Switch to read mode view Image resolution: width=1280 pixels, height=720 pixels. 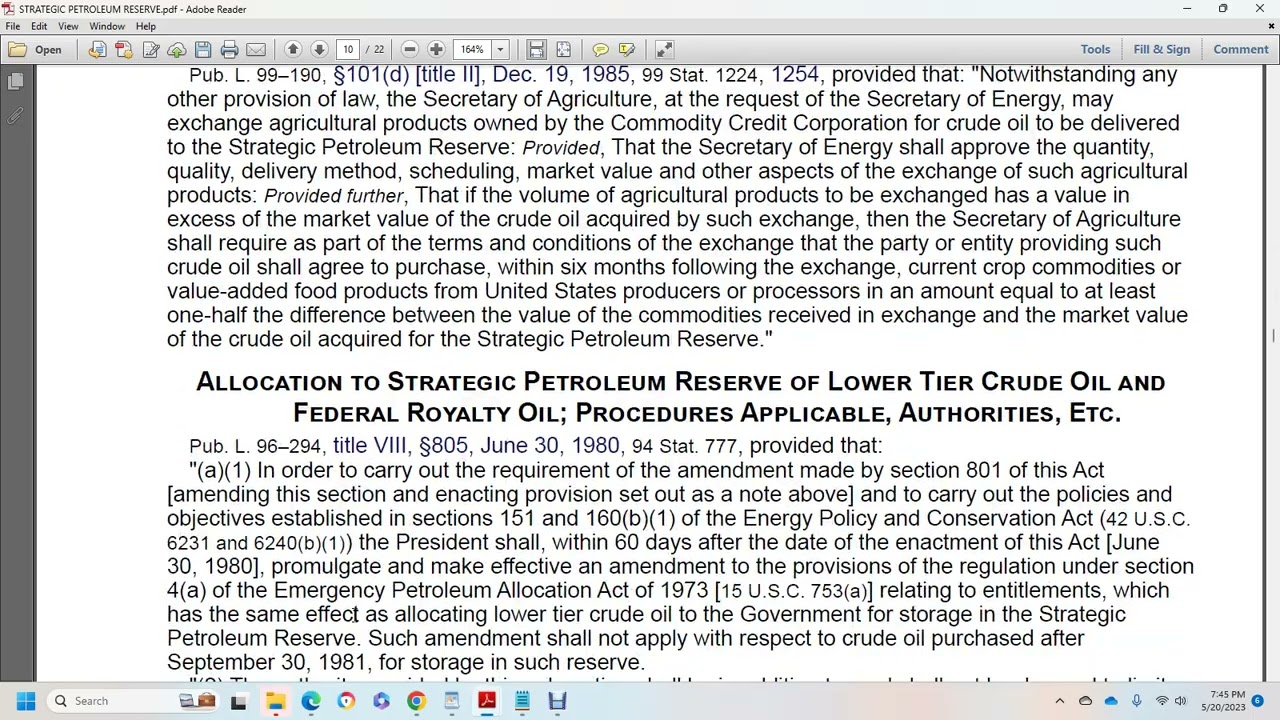point(664,49)
